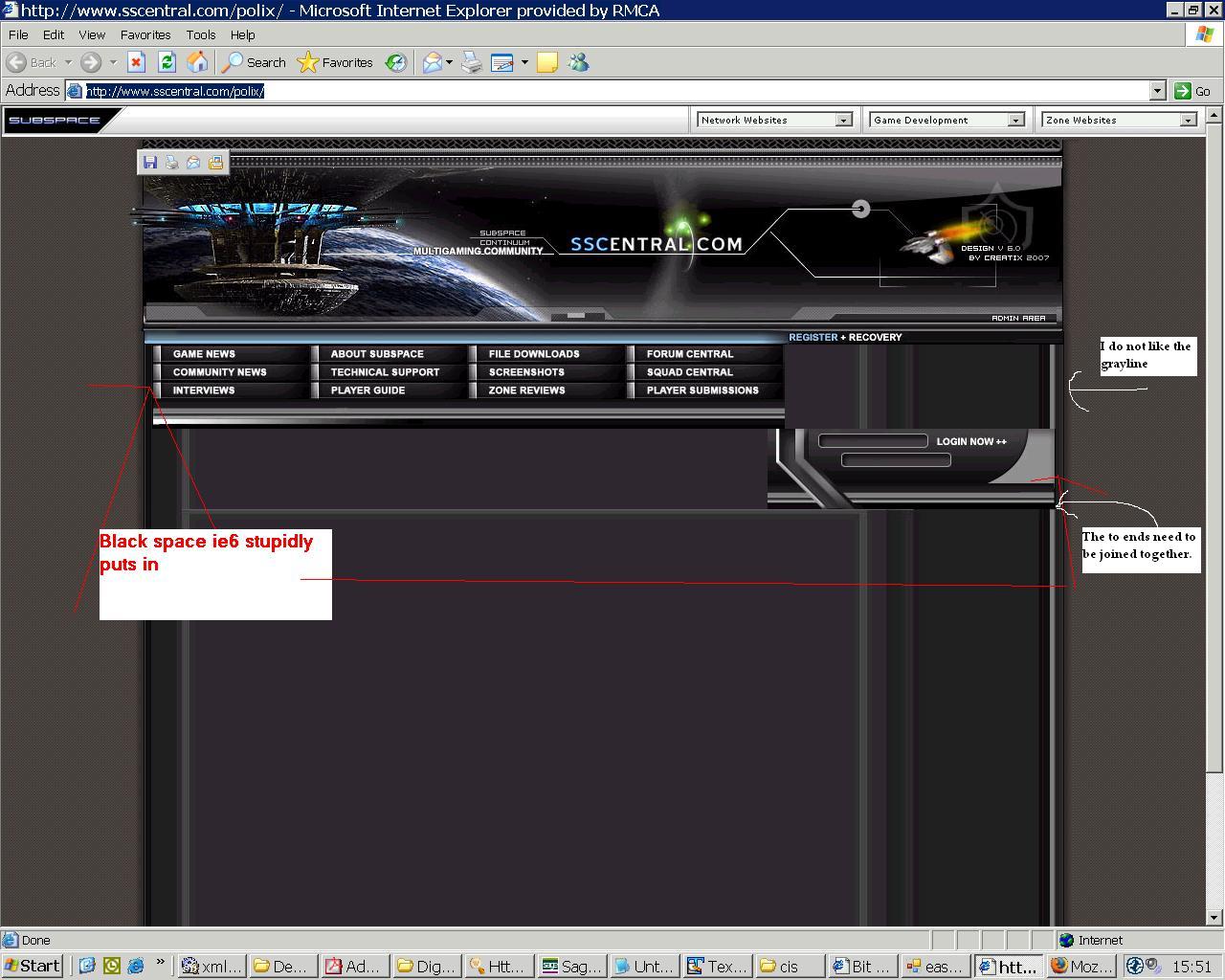Click the Forward arrow button
1225x980 pixels.
click(x=90, y=62)
